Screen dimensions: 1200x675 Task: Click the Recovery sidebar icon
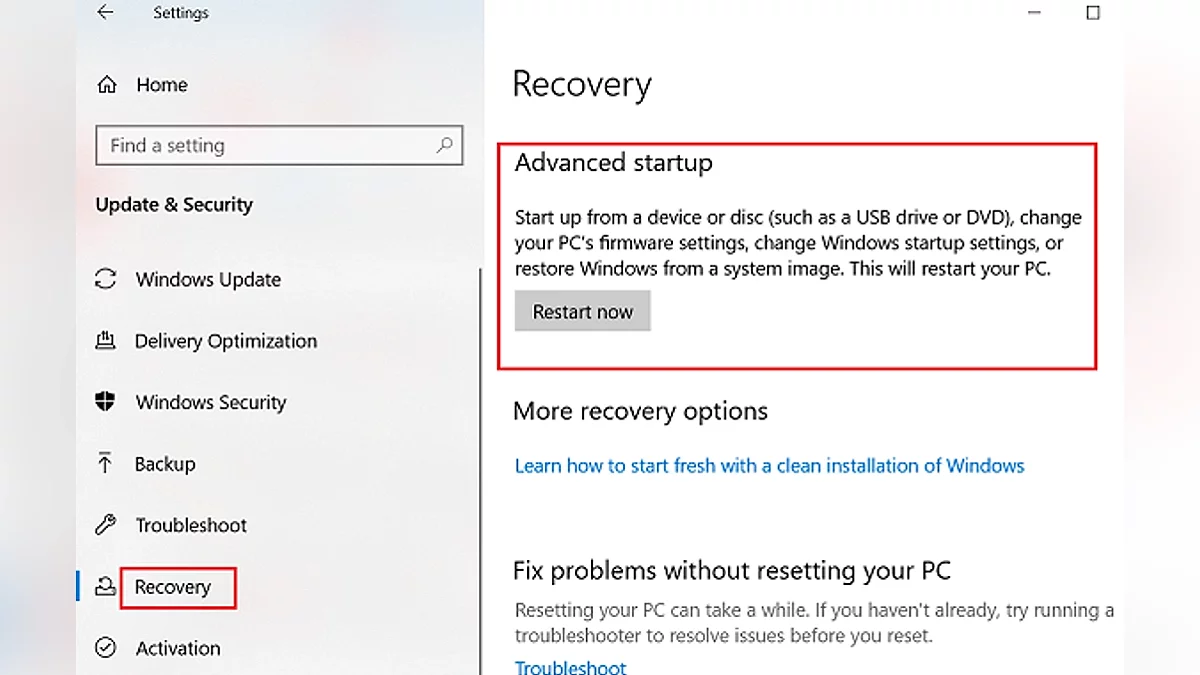click(105, 587)
